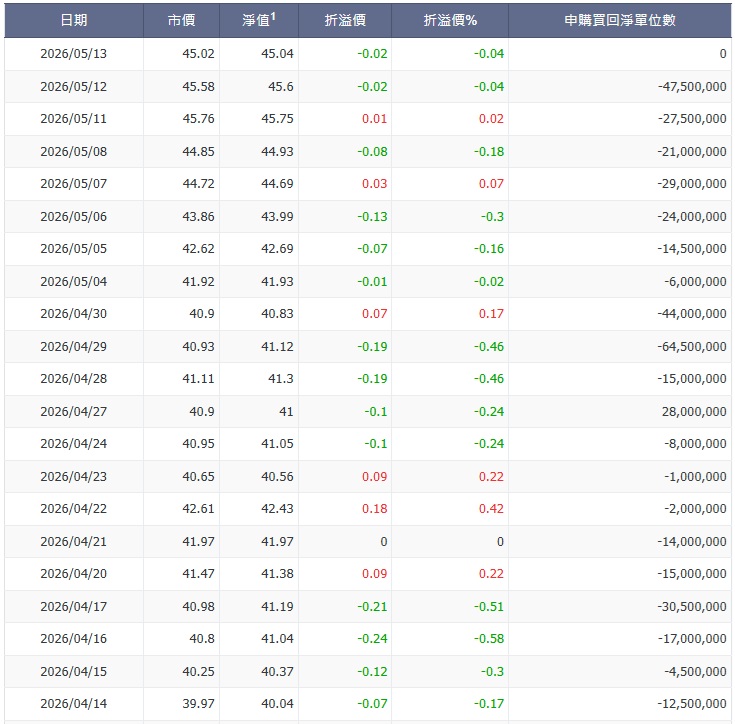Click the 日期 column header
Image resolution: width=735 pixels, height=724 pixels.
point(74,20)
